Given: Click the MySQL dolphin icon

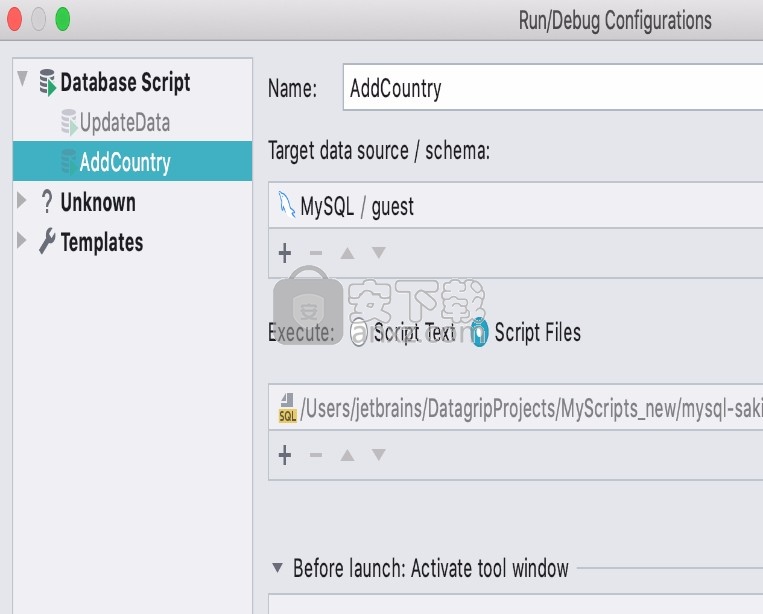Looking at the screenshot, I should [286, 205].
